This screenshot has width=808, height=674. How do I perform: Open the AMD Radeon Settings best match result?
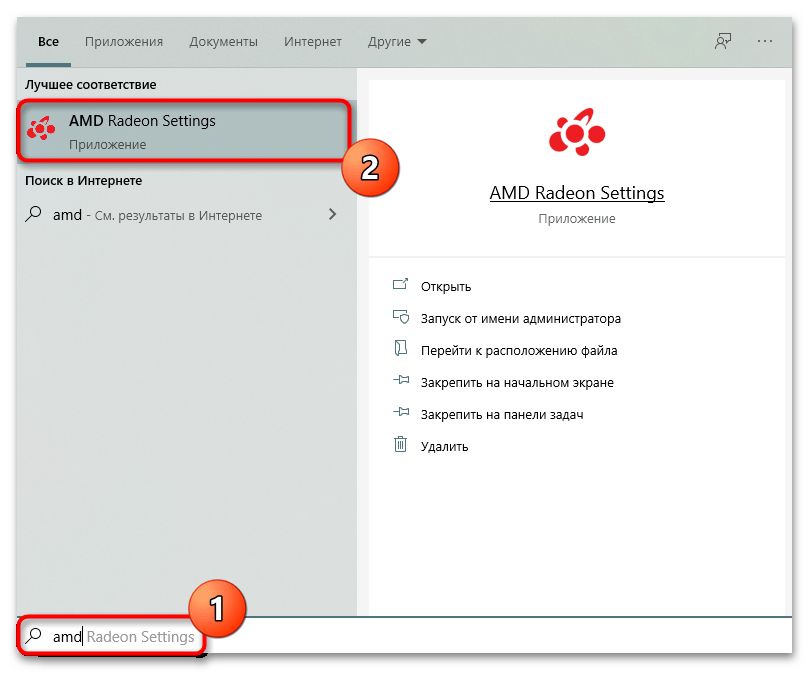[185, 131]
